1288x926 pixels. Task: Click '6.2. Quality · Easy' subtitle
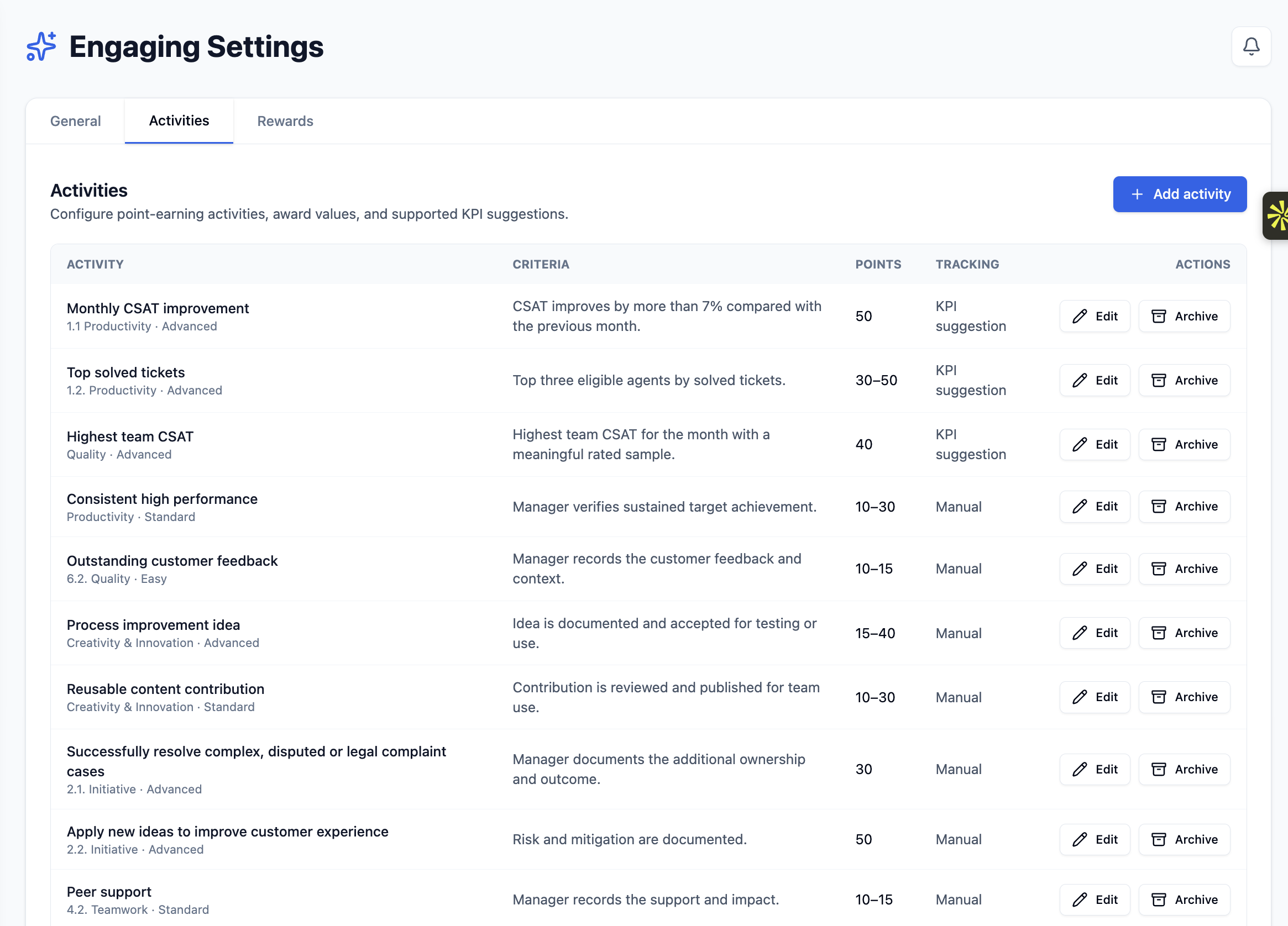pos(117,578)
